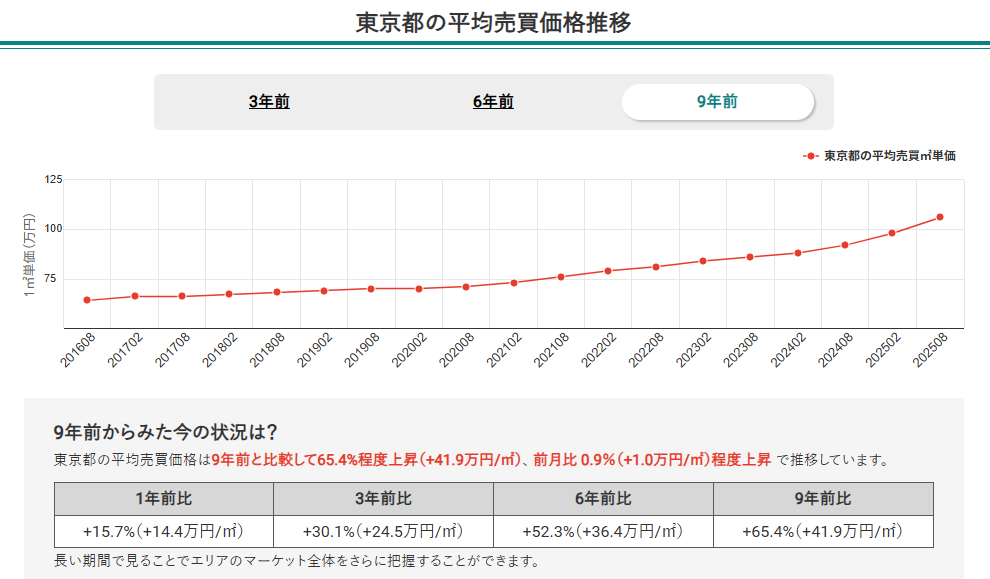Viewport: 990px width, 579px height.
Task: Toggle the 東京都の平均売買㎡単価 legend entry
Action: [x=889, y=157]
